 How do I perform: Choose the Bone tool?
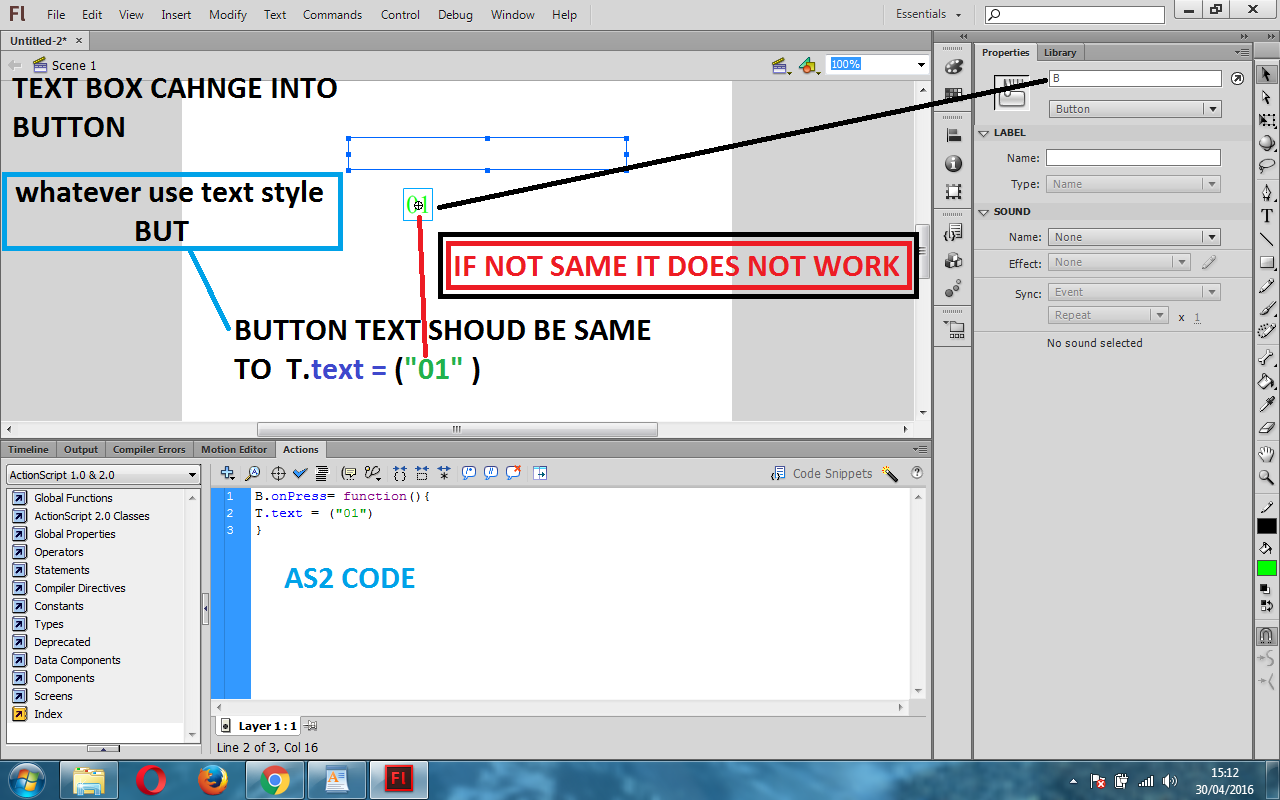click(x=1267, y=358)
